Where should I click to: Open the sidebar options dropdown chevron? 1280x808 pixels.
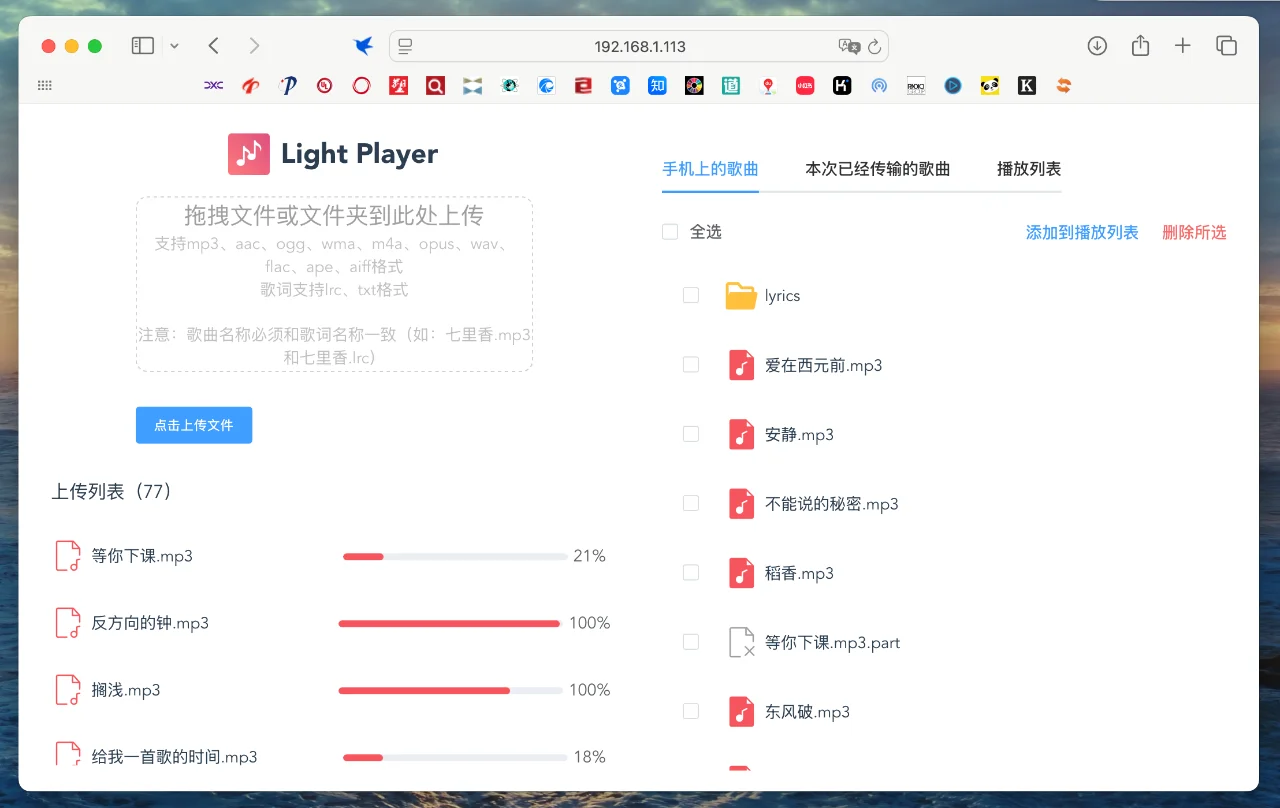click(x=174, y=45)
